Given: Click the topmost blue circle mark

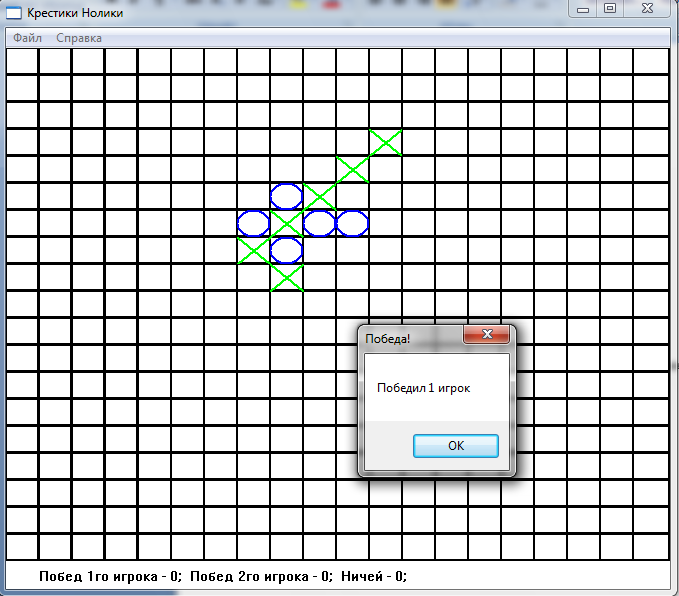Looking at the screenshot, I should click(x=286, y=197).
